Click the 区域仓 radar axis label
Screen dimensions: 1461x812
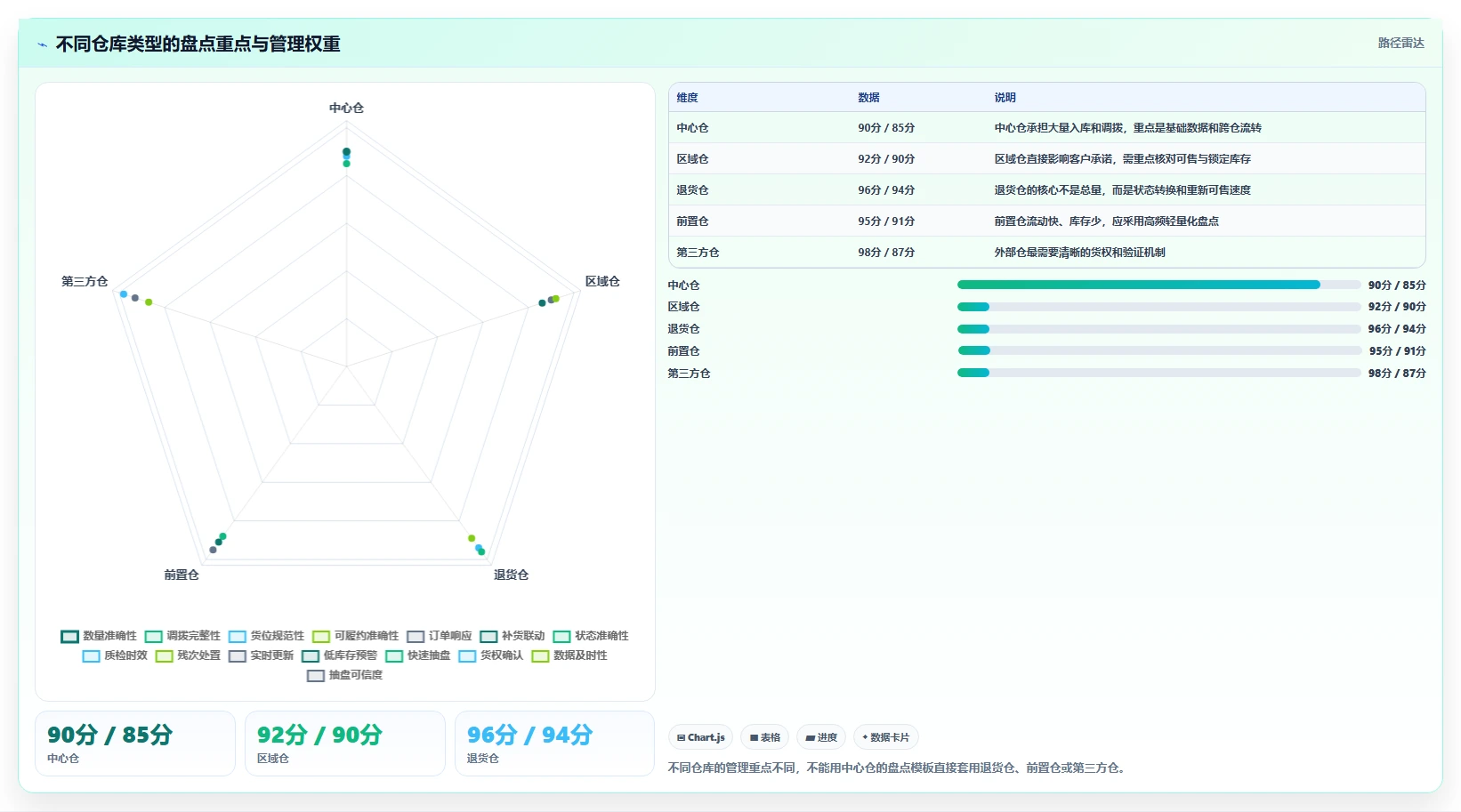(x=602, y=281)
